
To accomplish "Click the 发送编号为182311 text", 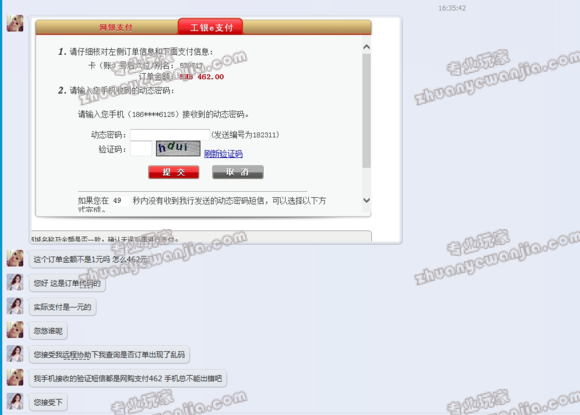I will [245, 135].
